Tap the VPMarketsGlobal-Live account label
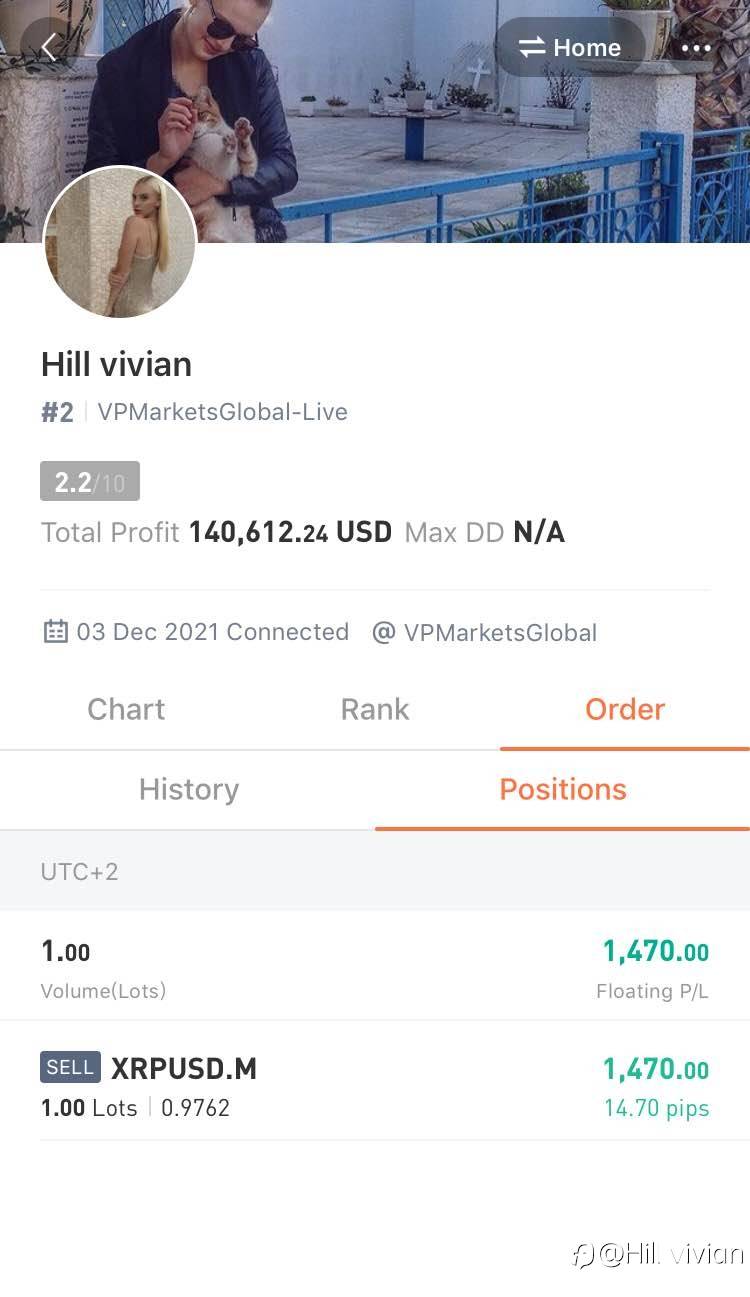Screen dimensions: 750x1297 pyautogui.click(x=222, y=412)
